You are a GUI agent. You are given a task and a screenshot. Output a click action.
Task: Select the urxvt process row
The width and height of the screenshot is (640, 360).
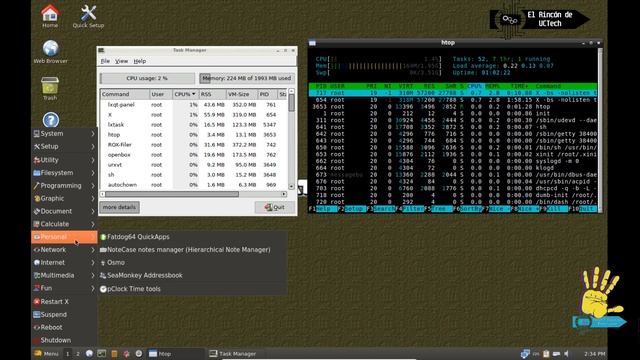pyautogui.click(x=194, y=164)
